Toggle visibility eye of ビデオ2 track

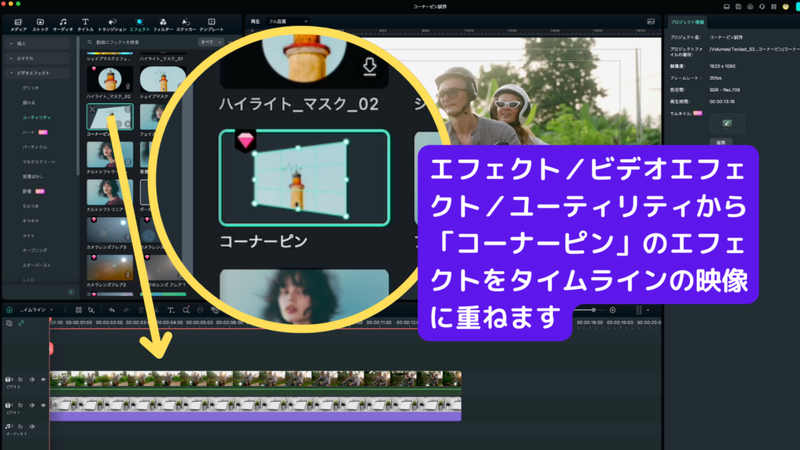[x=43, y=379]
